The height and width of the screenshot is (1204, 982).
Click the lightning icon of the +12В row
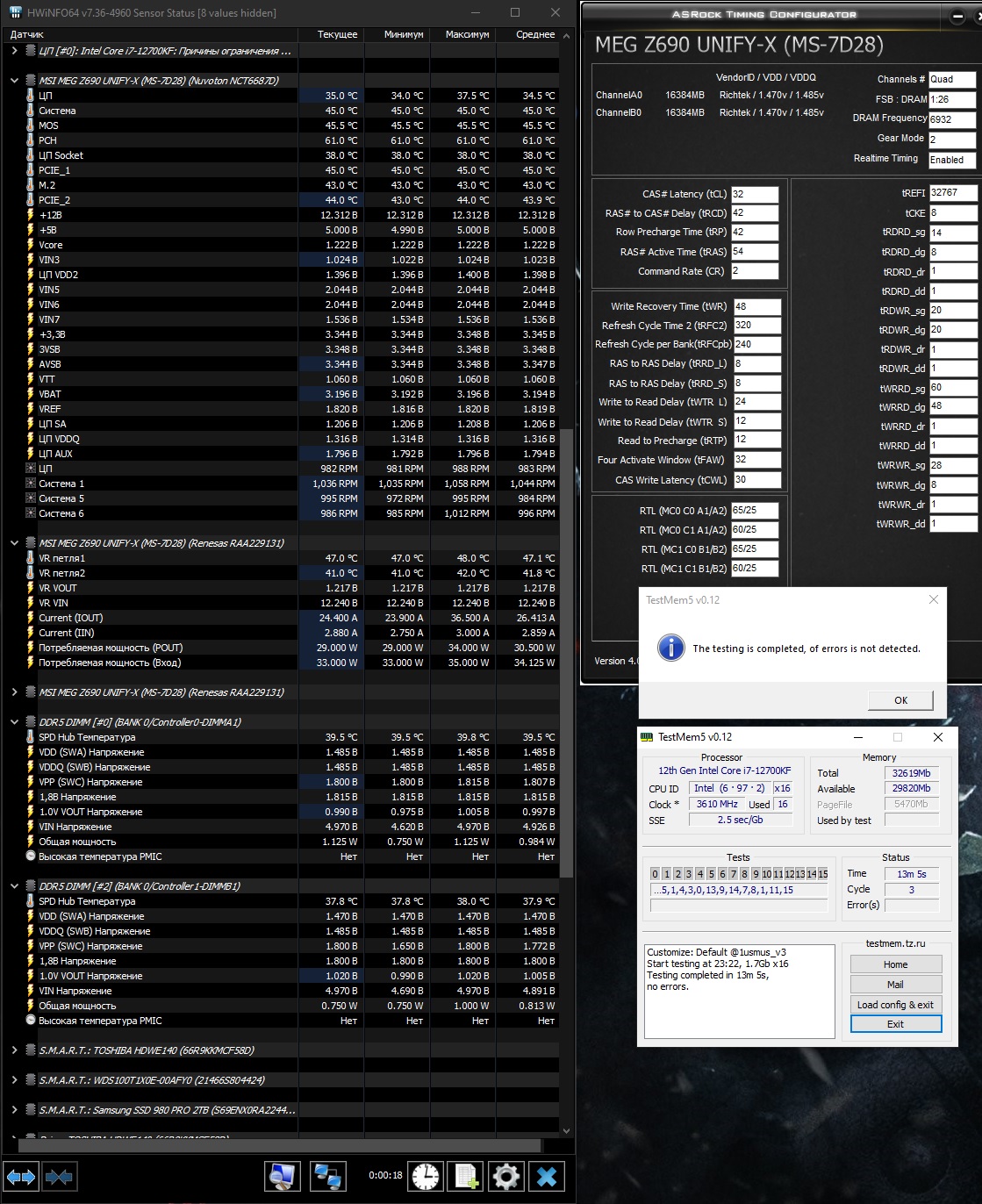[x=31, y=215]
